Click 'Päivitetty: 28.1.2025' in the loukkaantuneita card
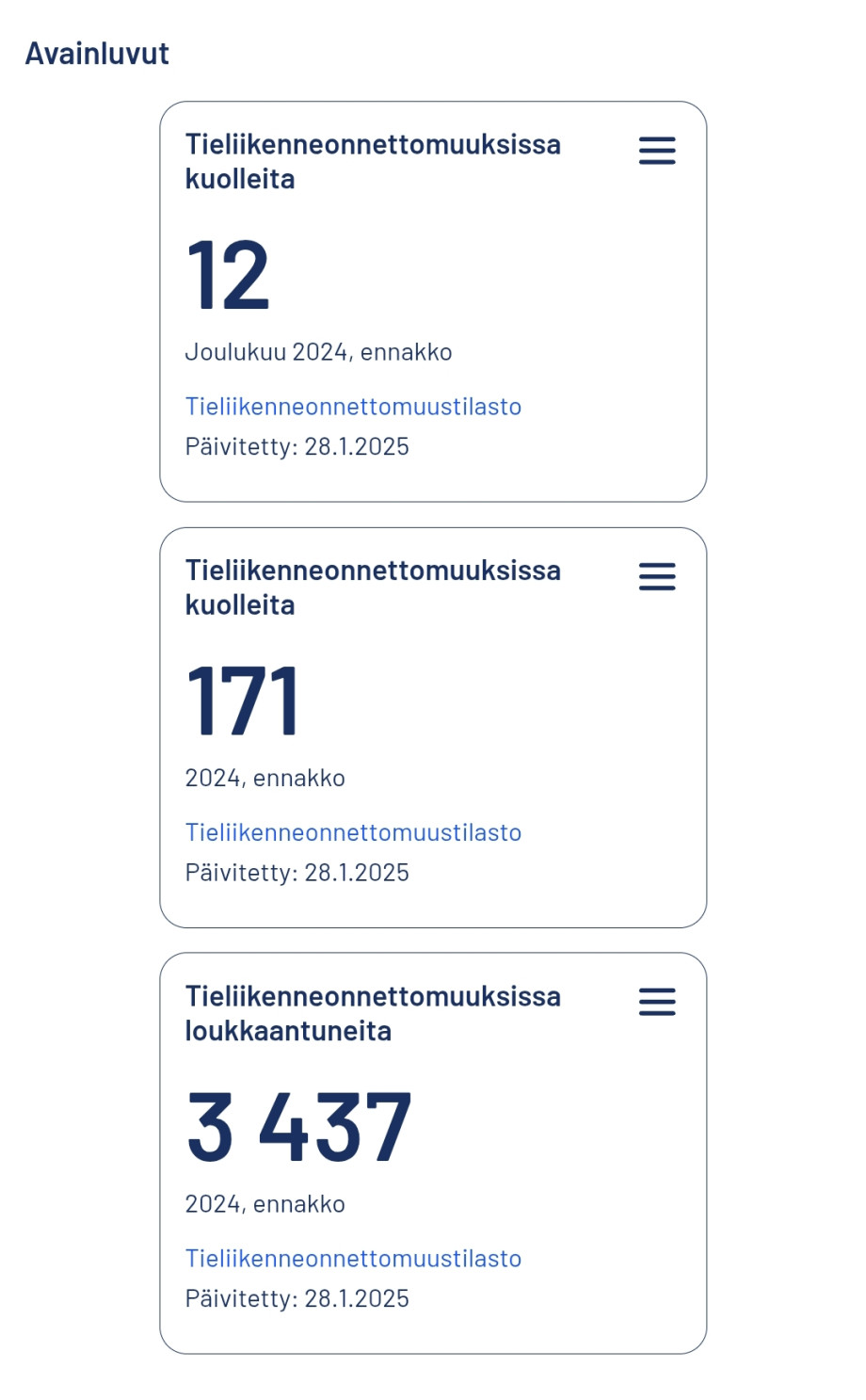This screenshot has height=1400, width=866. click(297, 1298)
